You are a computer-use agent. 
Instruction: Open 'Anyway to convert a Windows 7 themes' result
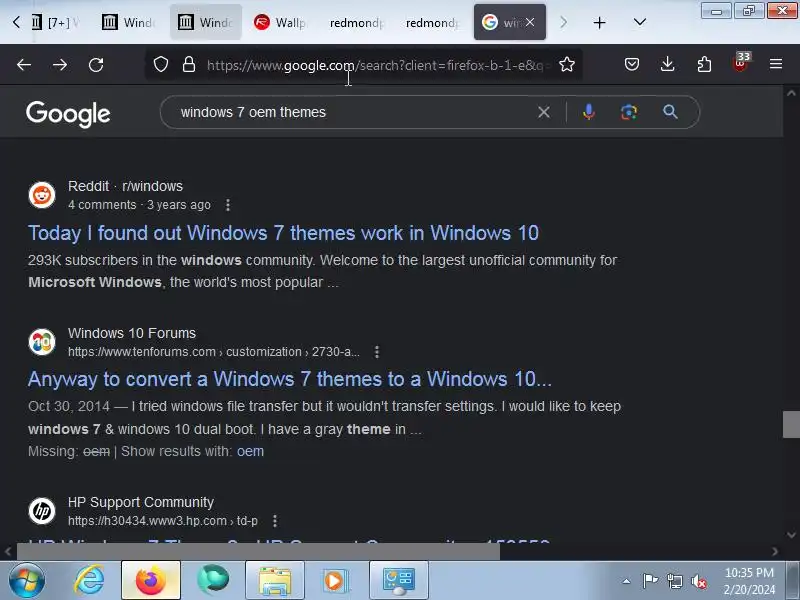(x=290, y=379)
